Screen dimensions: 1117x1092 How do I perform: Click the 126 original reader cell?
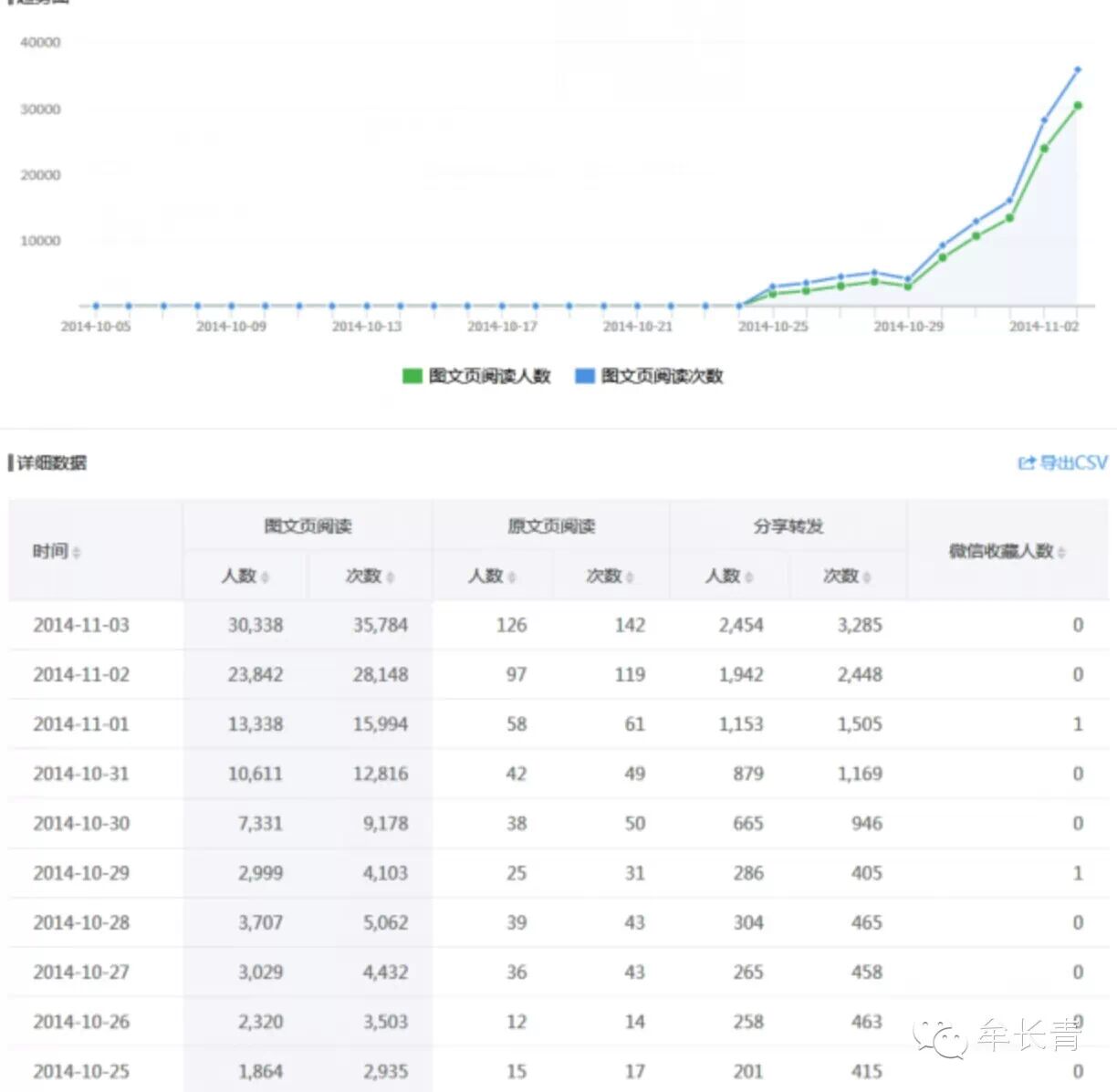[x=511, y=625]
